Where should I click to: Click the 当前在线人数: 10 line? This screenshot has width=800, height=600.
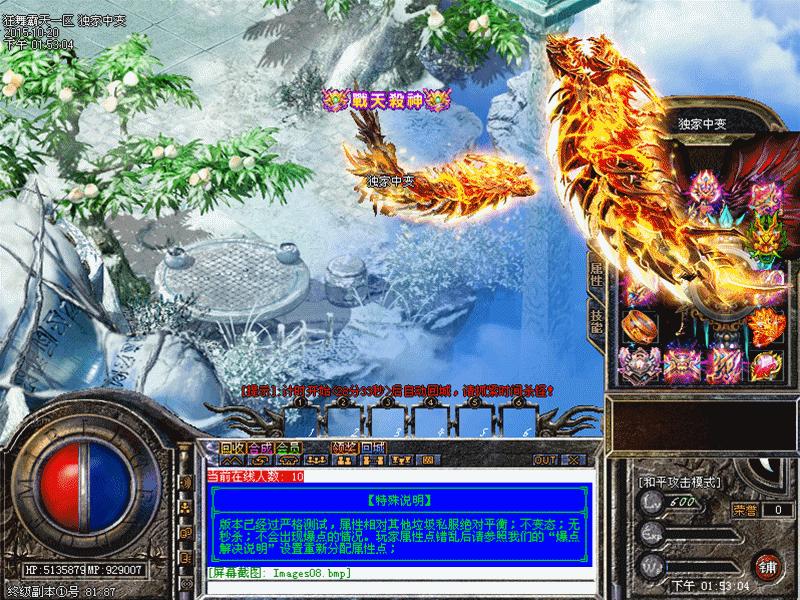(255, 477)
